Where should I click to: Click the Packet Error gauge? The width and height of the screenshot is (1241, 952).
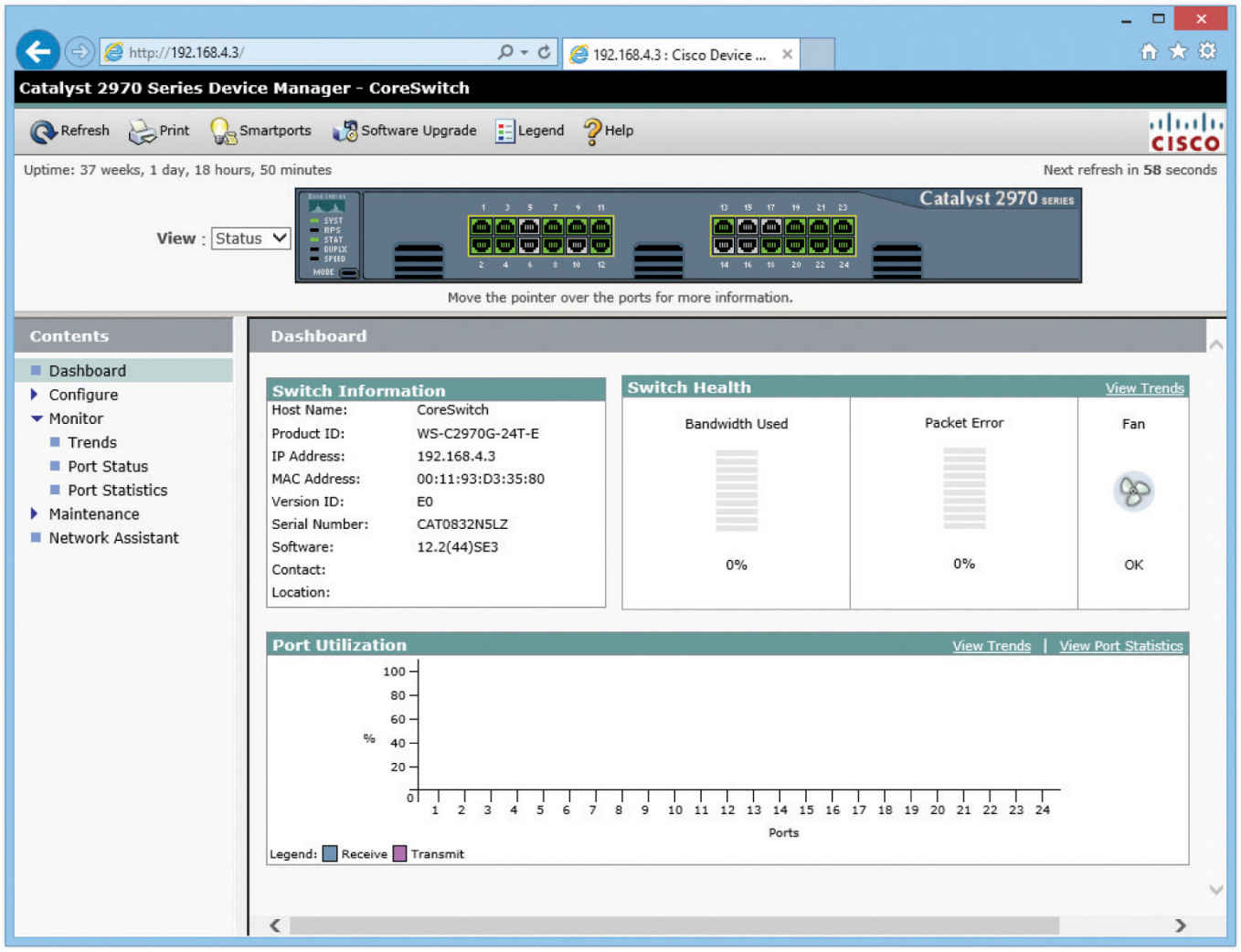point(964,489)
